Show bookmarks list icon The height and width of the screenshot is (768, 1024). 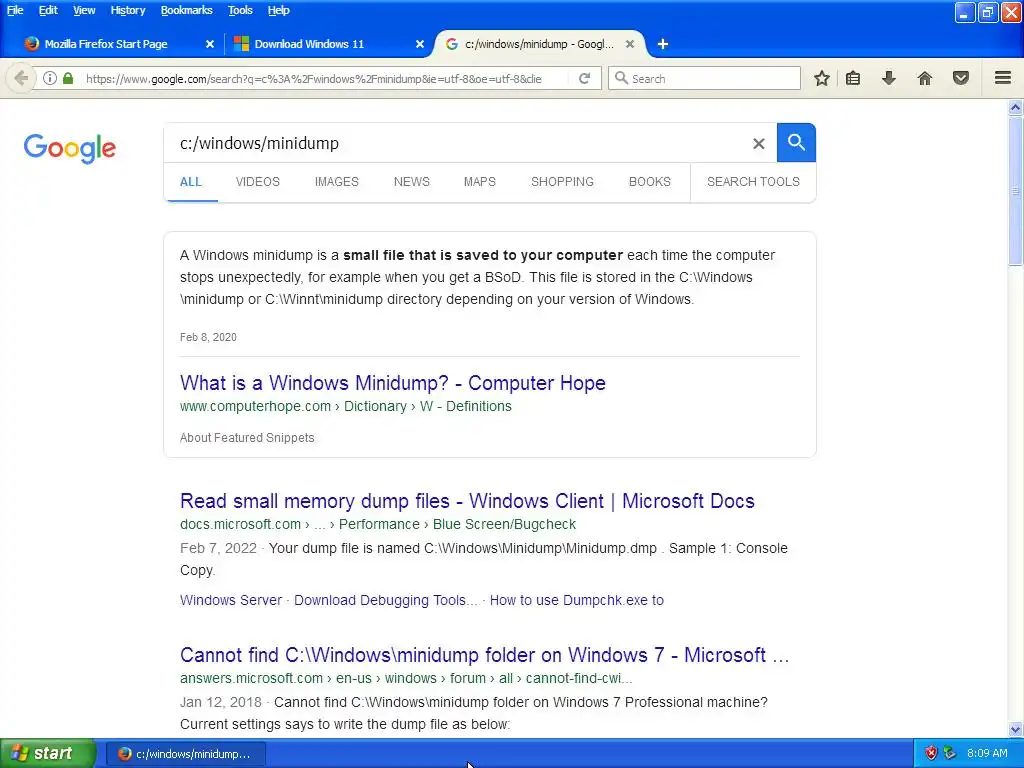click(853, 78)
